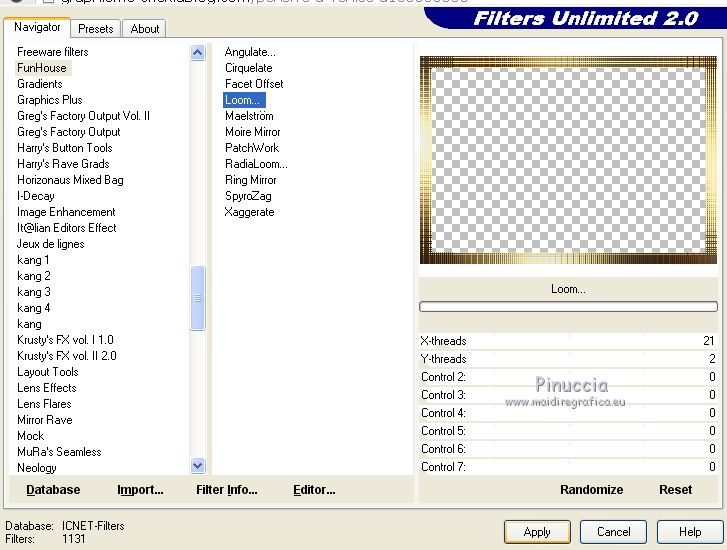Choose the Angulate... filter

point(250,52)
